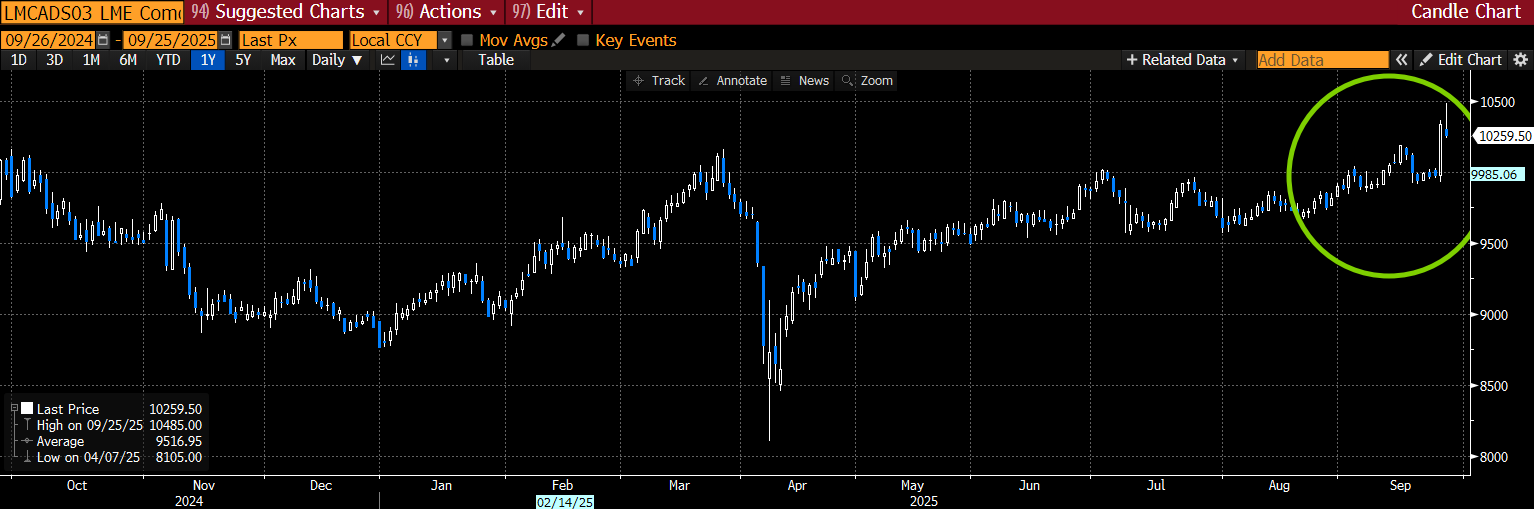The height and width of the screenshot is (509, 1534).
Task: Select the candle chart type icon
Action: click(413, 60)
